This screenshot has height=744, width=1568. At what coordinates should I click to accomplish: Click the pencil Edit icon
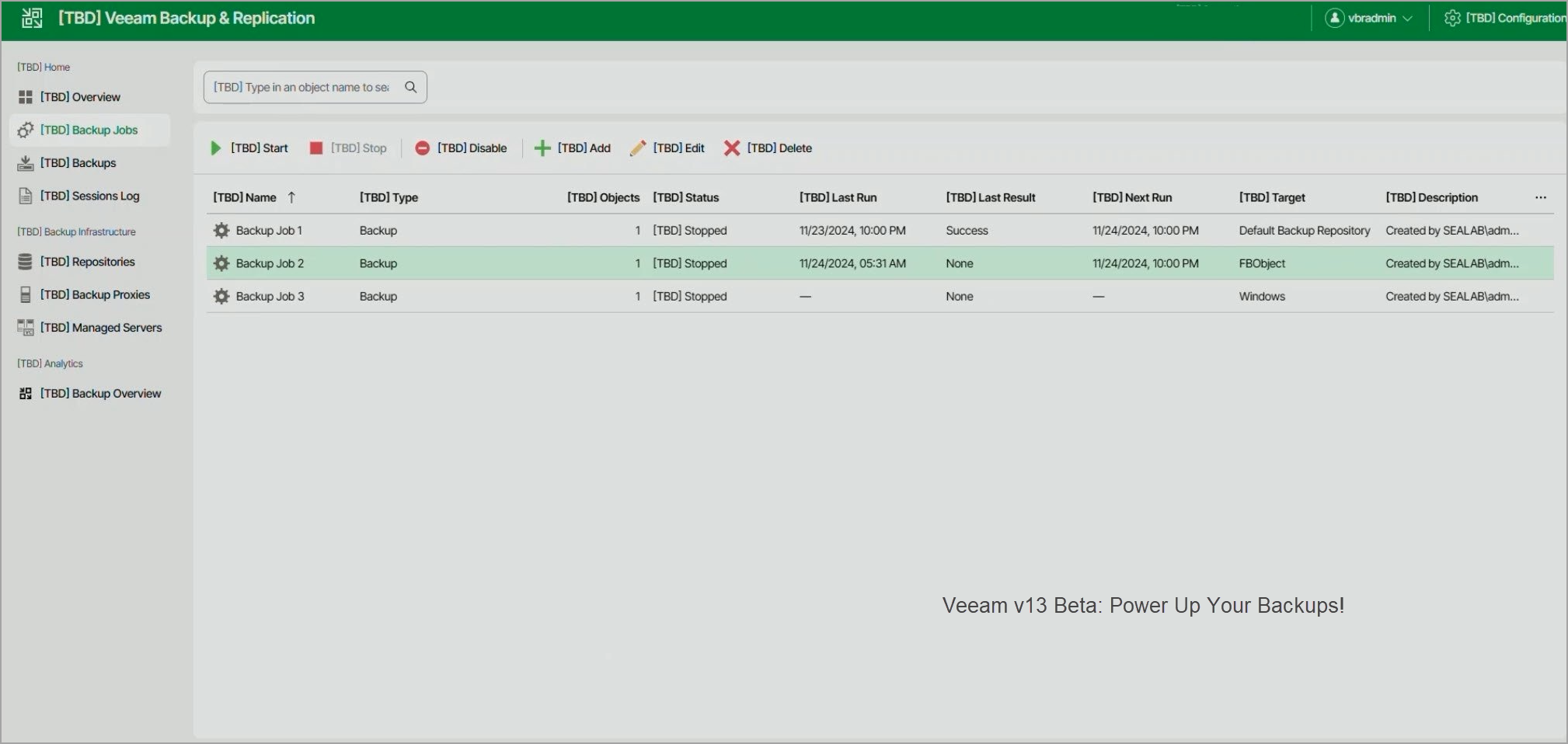pyautogui.click(x=638, y=148)
